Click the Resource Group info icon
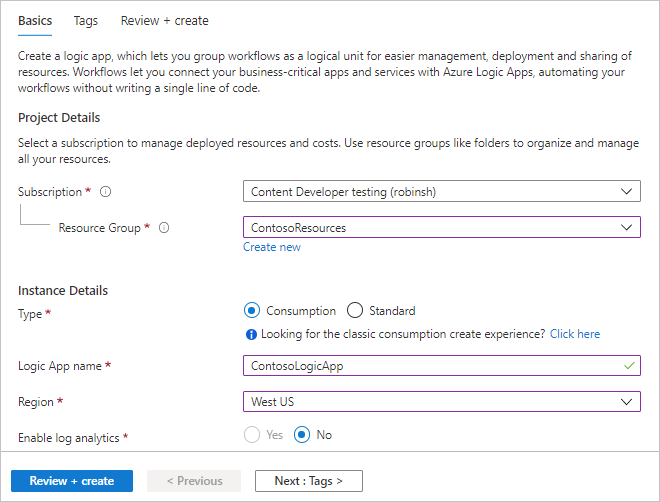660x502 pixels. pyautogui.click(x=164, y=228)
